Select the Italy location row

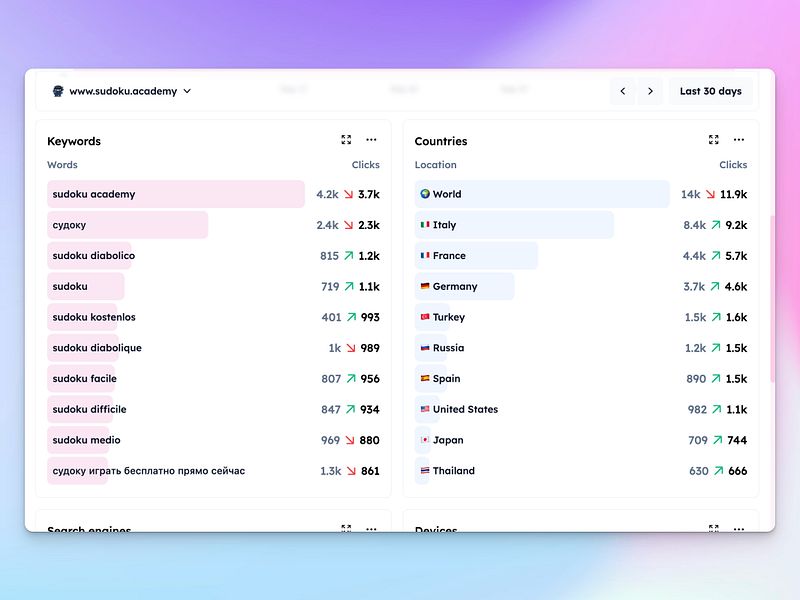[x=581, y=225]
